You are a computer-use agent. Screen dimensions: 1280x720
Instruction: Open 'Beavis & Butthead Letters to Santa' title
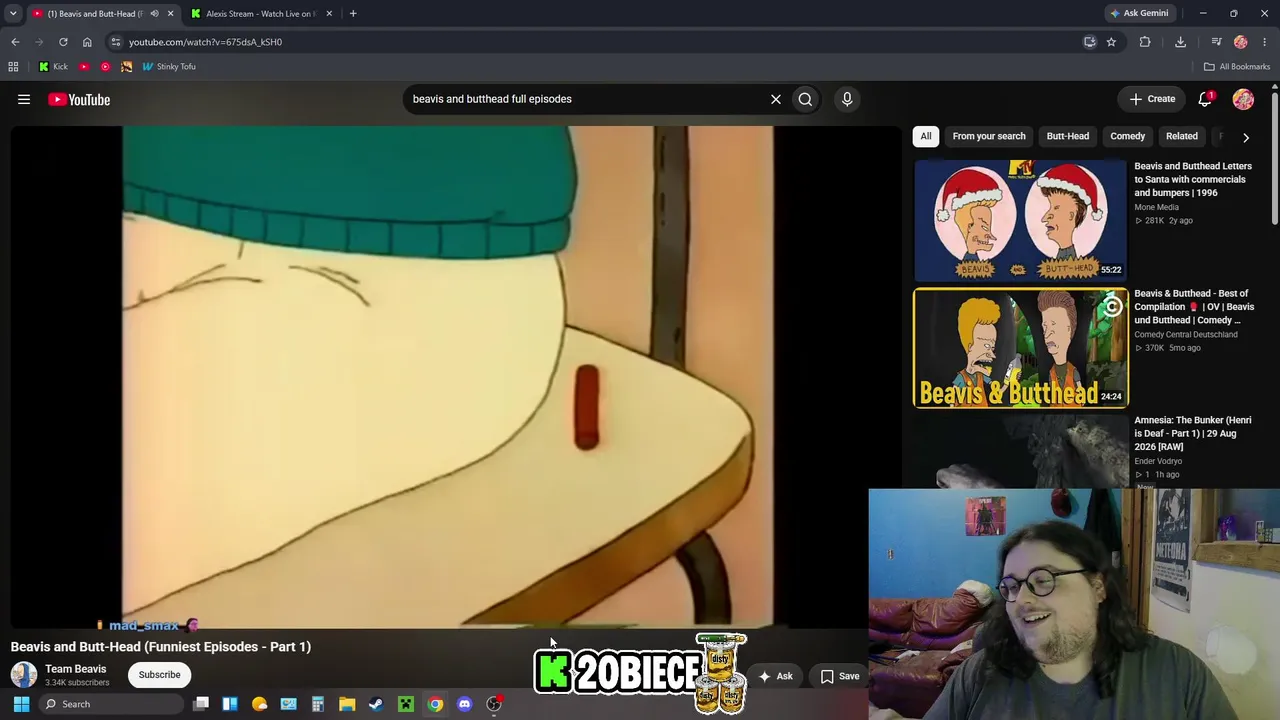pos(1193,179)
